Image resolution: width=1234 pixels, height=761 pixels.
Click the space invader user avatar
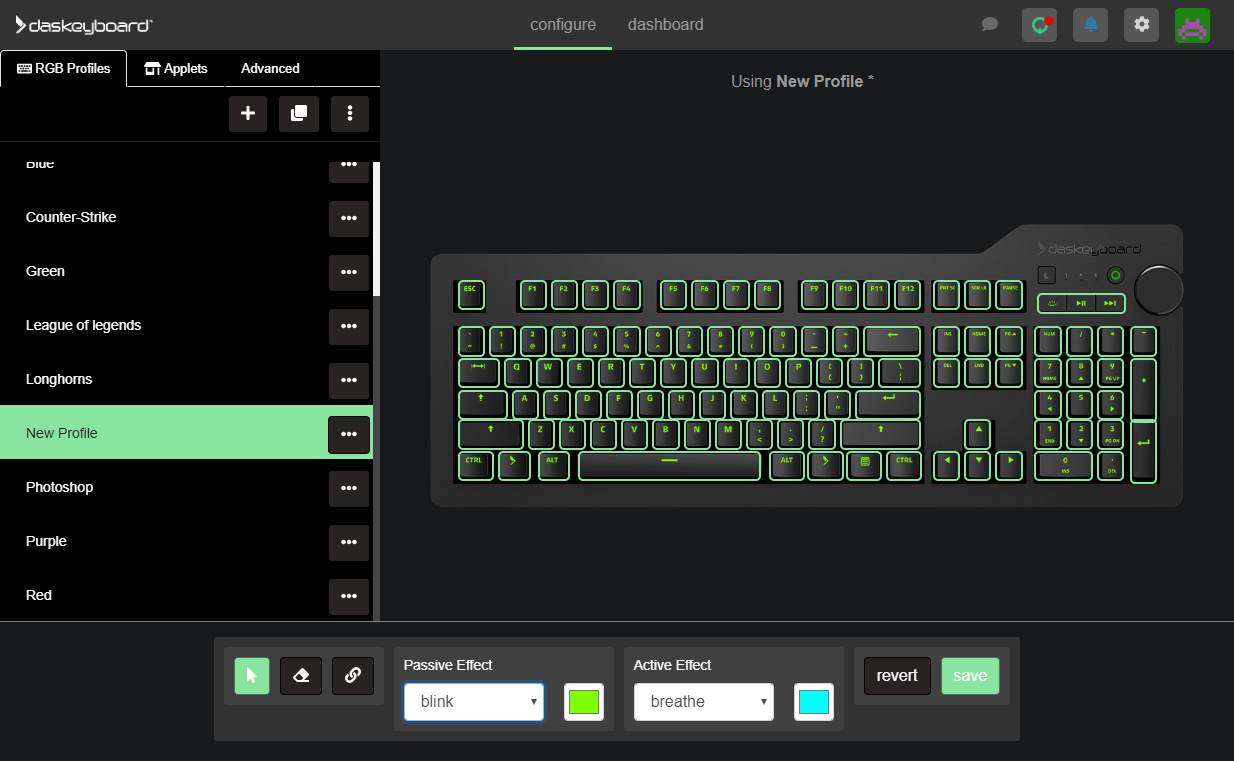(x=1192, y=25)
